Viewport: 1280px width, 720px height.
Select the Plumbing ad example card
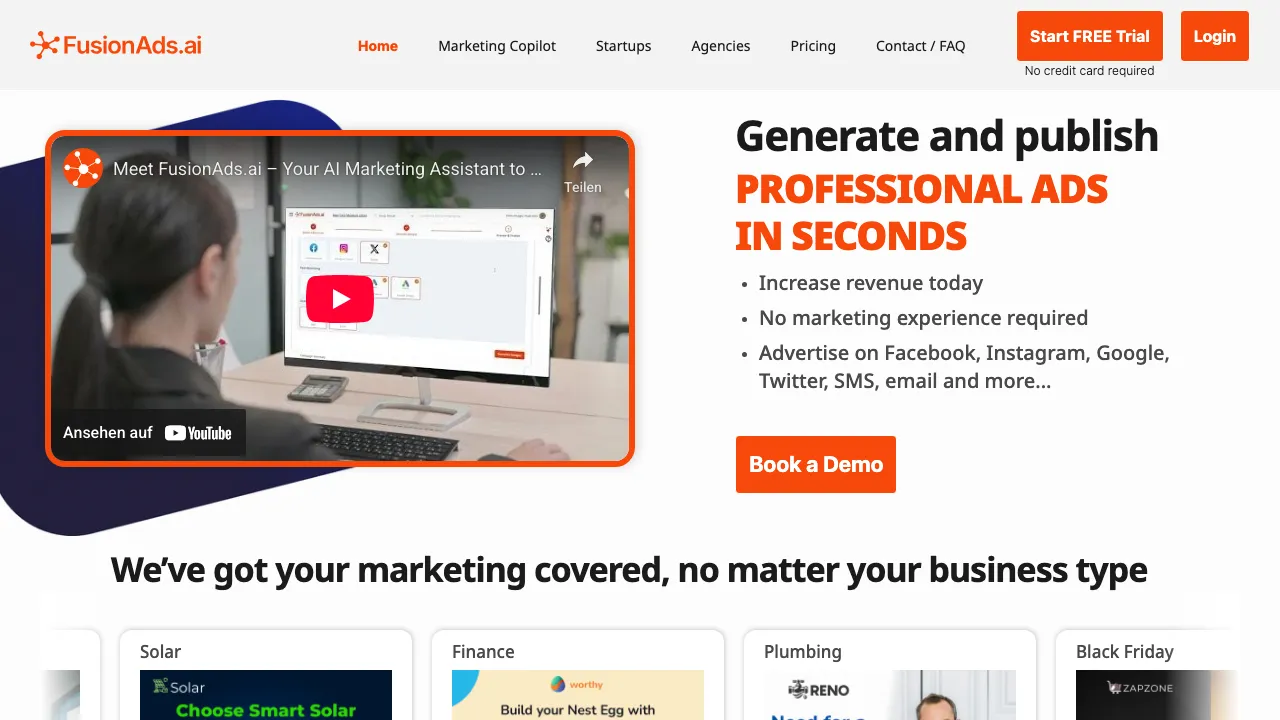tap(890, 675)
